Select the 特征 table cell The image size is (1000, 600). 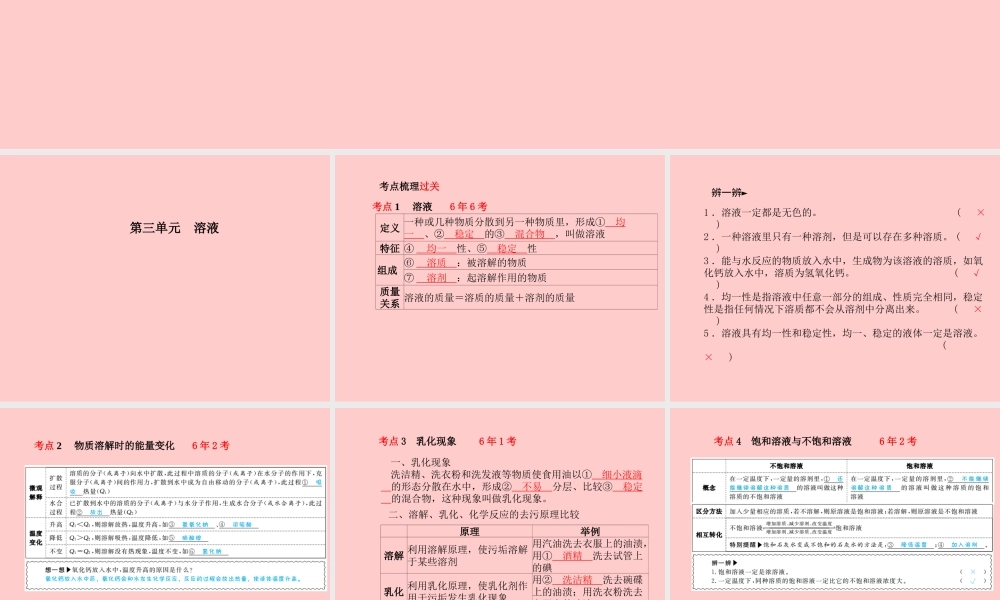click(390, 248)
